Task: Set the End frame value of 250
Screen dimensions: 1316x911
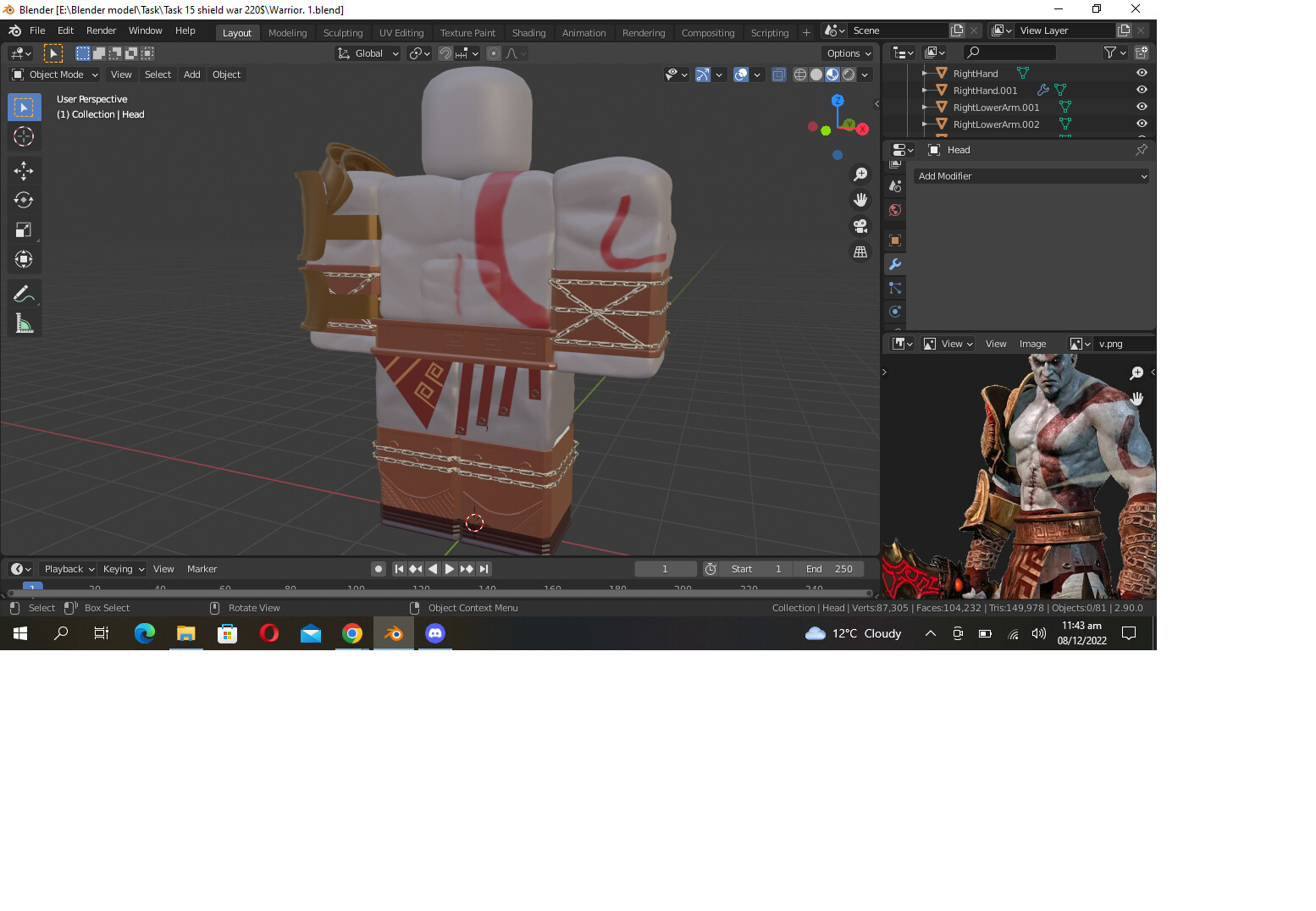Action: pyautogui.click(x=828, y=568)
